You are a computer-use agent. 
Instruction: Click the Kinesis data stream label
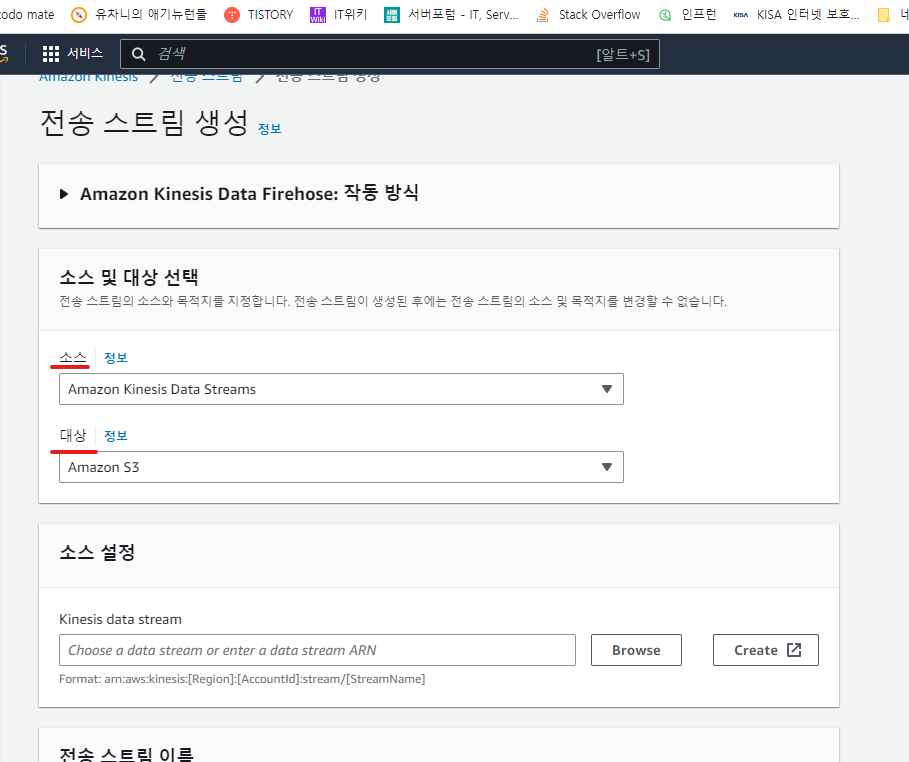pos(120,619)
